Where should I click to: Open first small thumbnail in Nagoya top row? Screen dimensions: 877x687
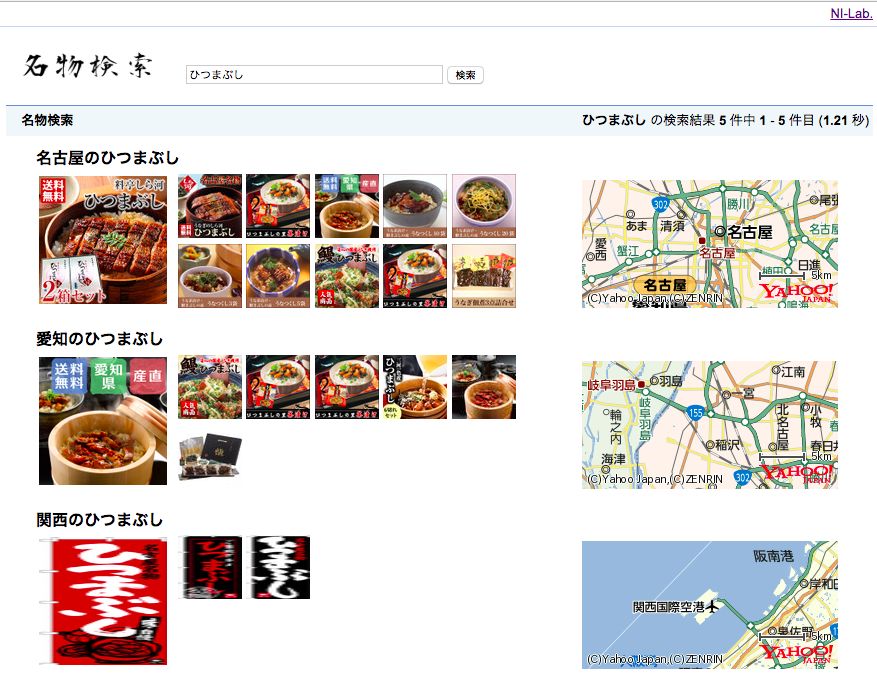(210, 206)
